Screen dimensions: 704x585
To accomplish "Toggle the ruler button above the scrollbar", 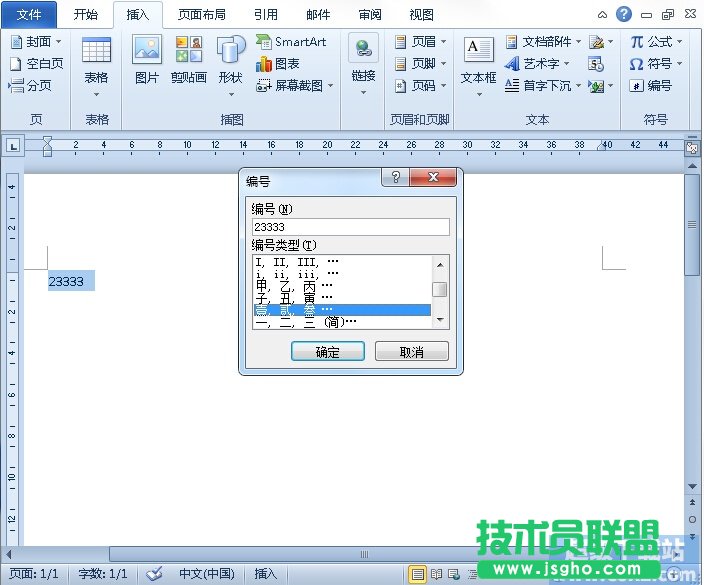I will pos(691,146).
